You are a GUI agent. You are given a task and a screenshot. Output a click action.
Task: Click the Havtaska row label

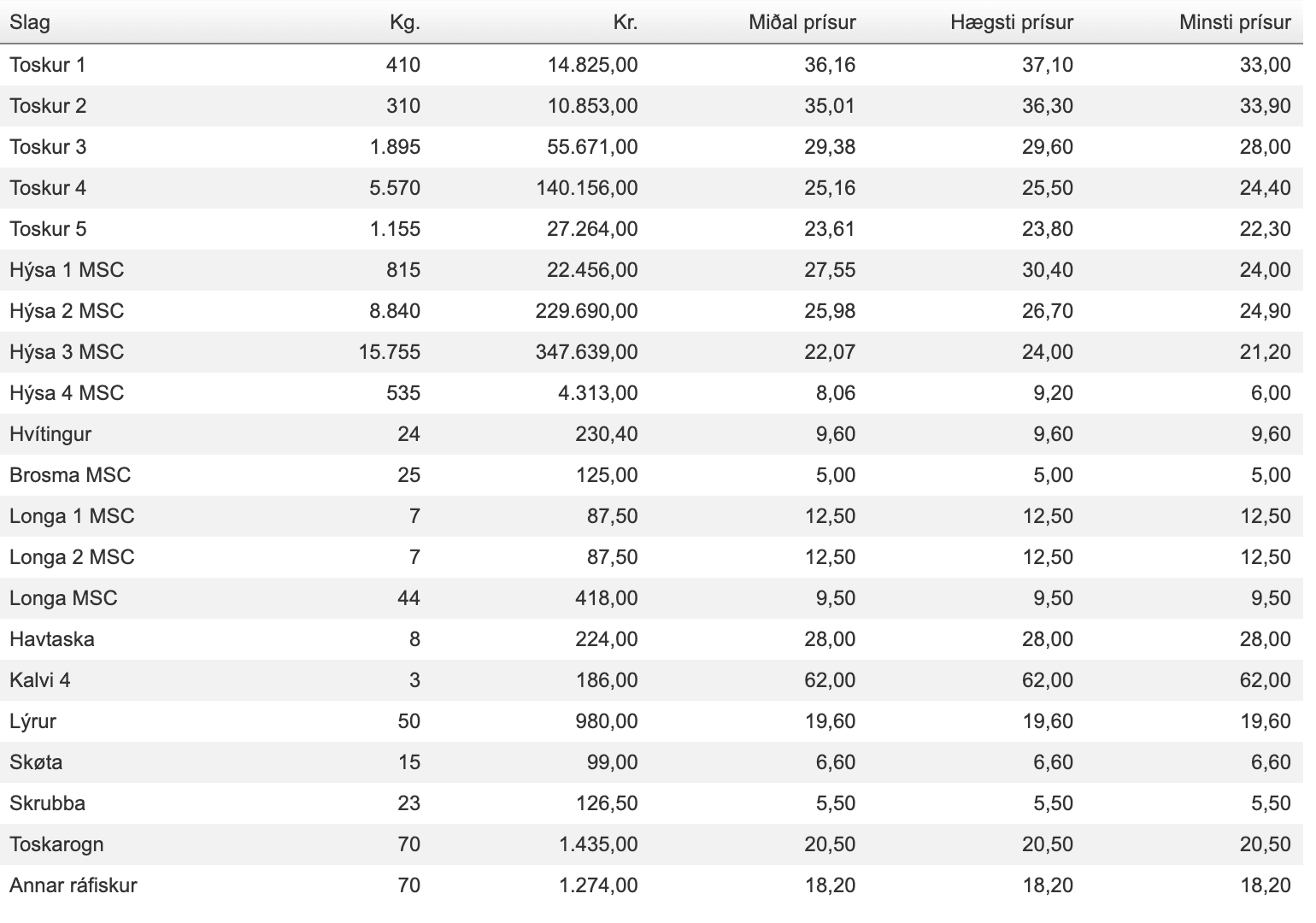(52, 639)
